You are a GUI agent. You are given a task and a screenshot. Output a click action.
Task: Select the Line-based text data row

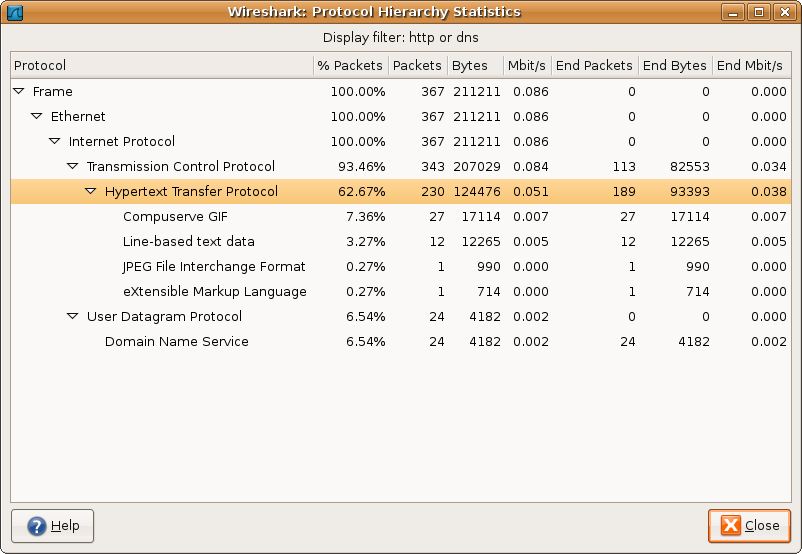[x=188, y=241]
